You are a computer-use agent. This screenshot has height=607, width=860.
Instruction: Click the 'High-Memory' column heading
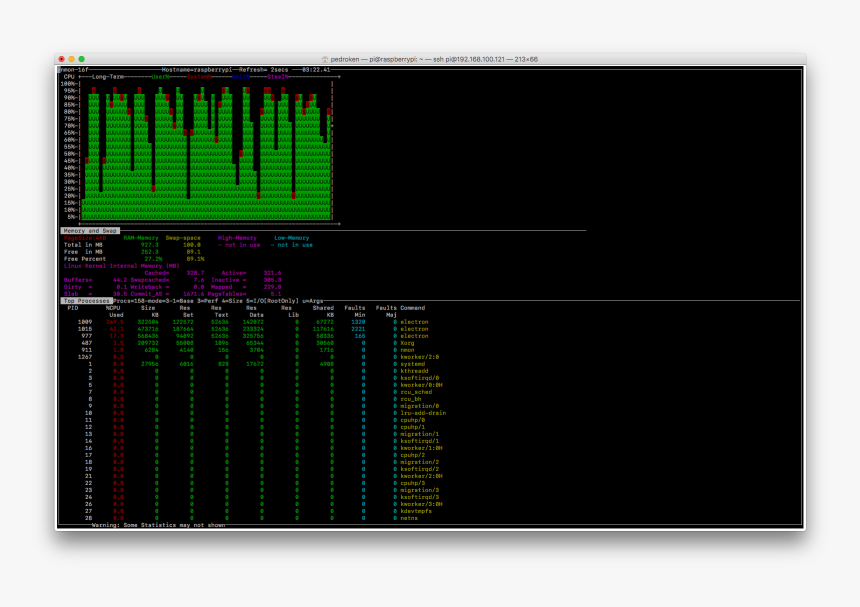coord(237,238)
